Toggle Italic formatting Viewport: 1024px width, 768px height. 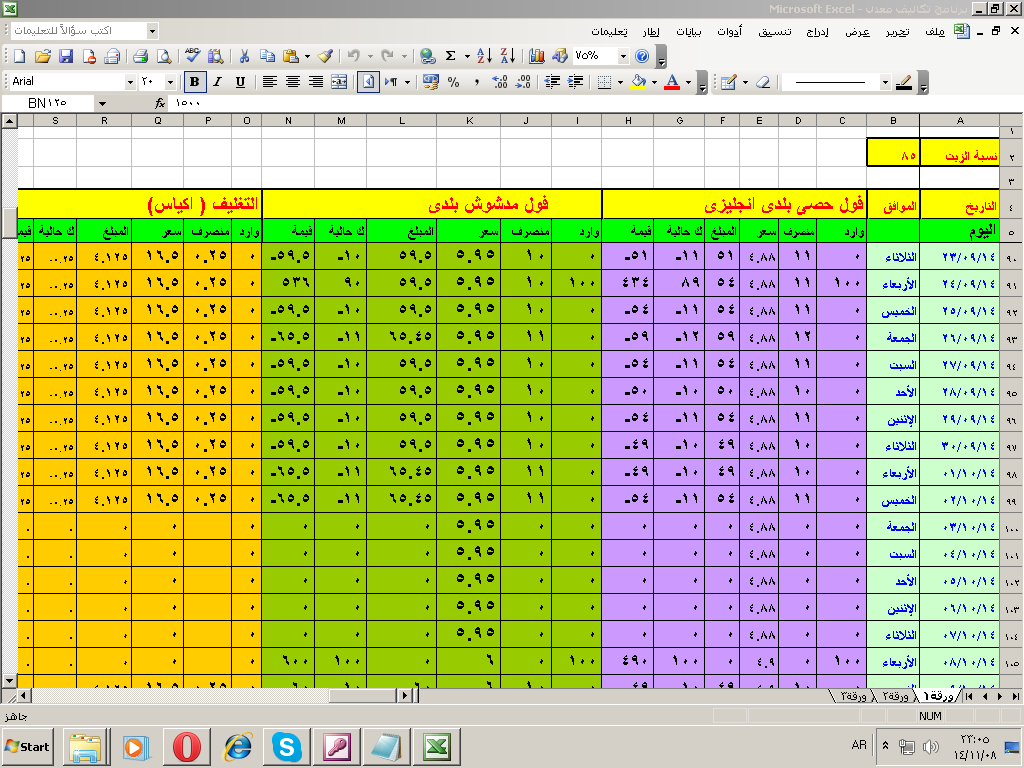[x=217, y=82]
